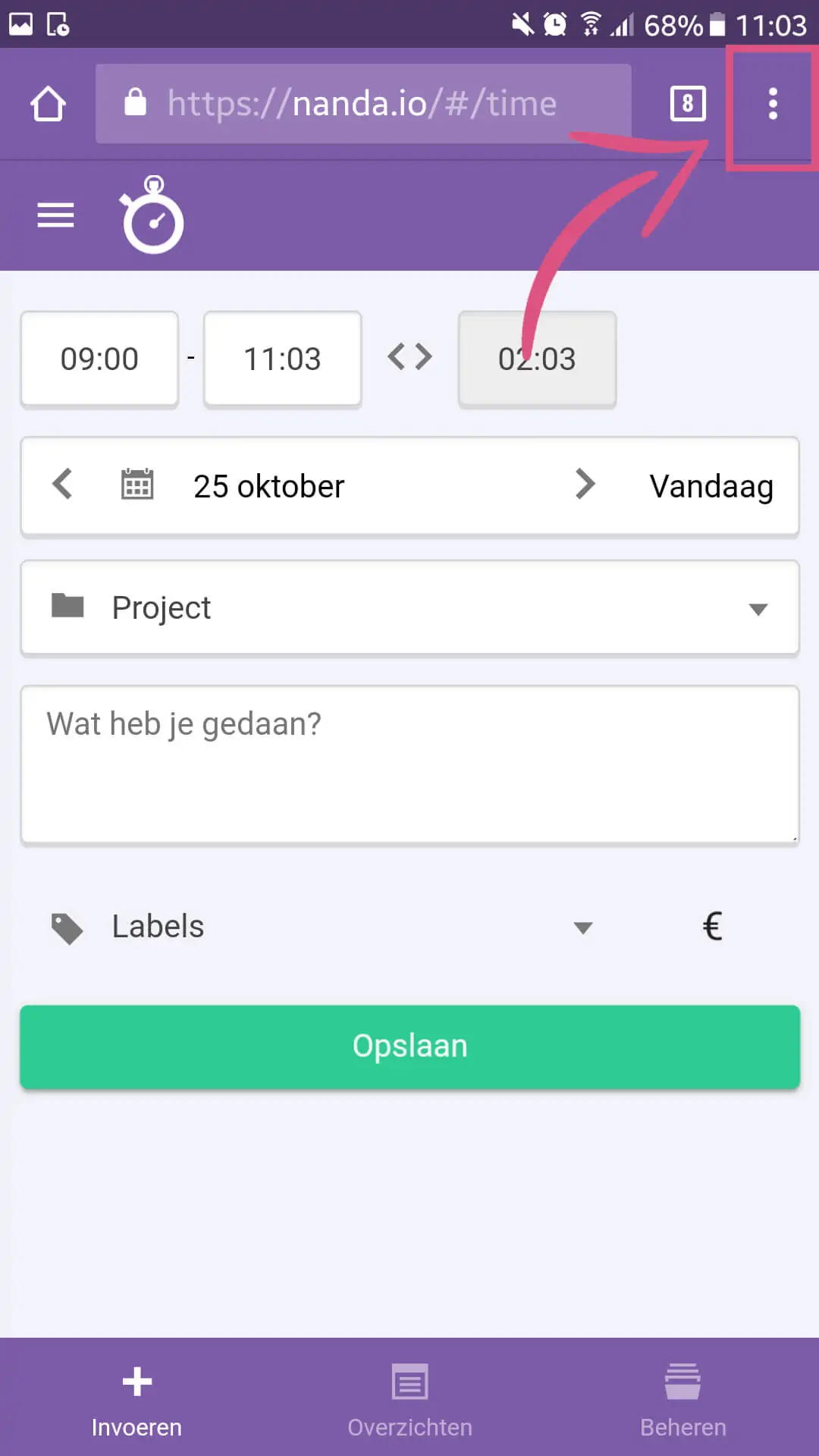Viewport: 819px width, 1456px height.
Task: Toggle the time/duration swap arrows
Action: coord(409,356)
